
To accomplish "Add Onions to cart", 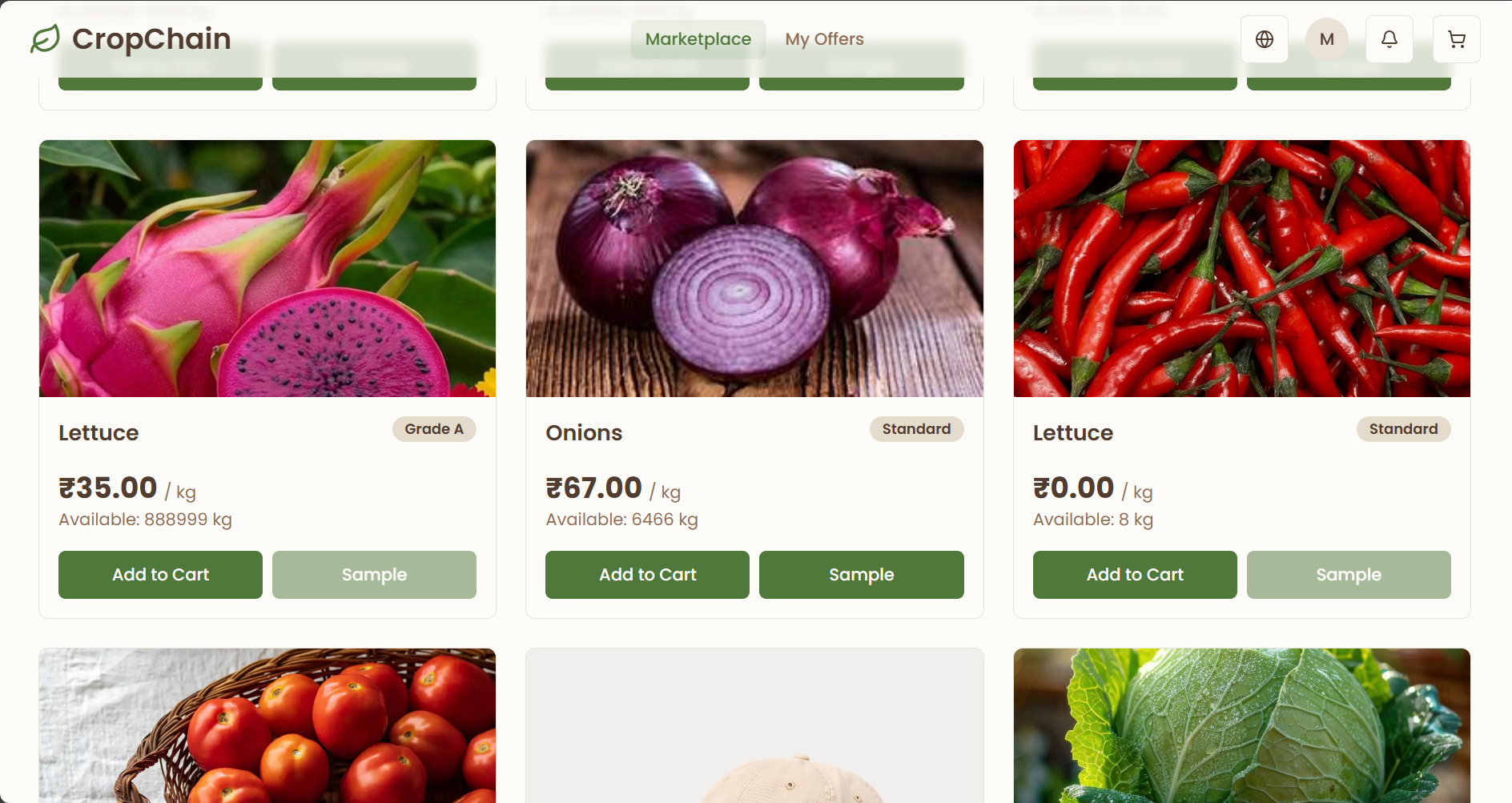I will 647,575.
